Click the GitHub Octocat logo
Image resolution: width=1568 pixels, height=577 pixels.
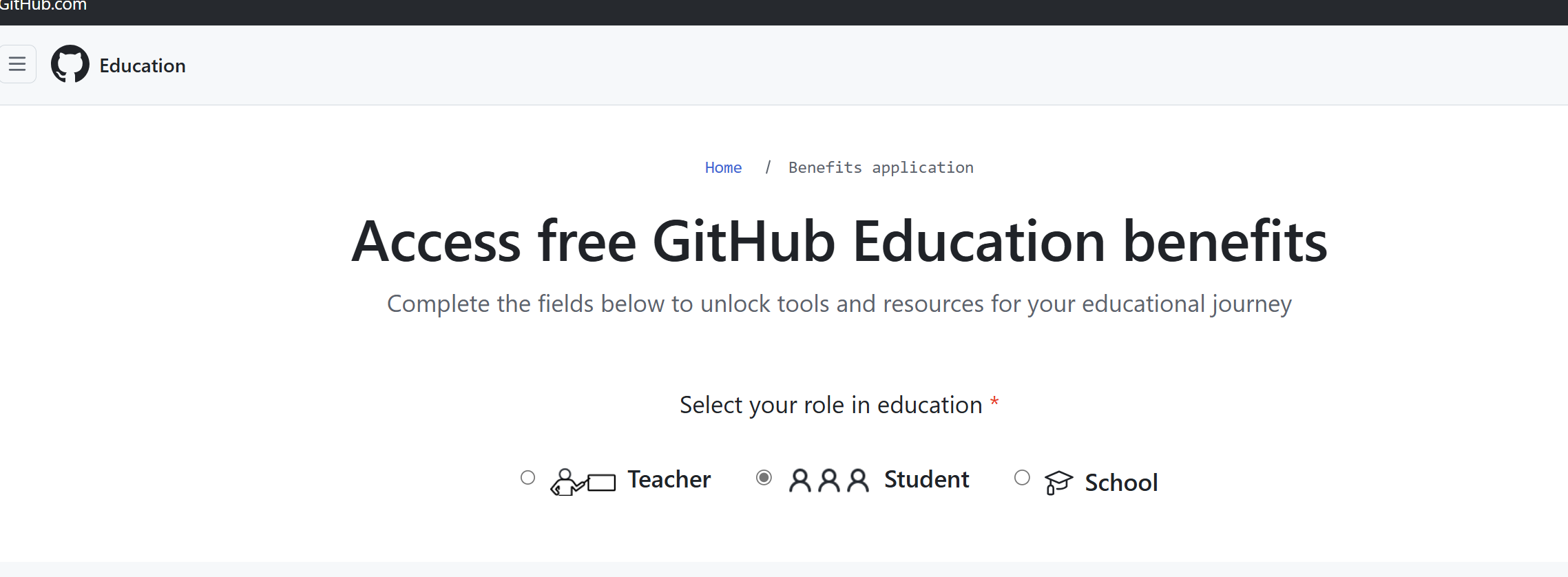pos(70,64)
